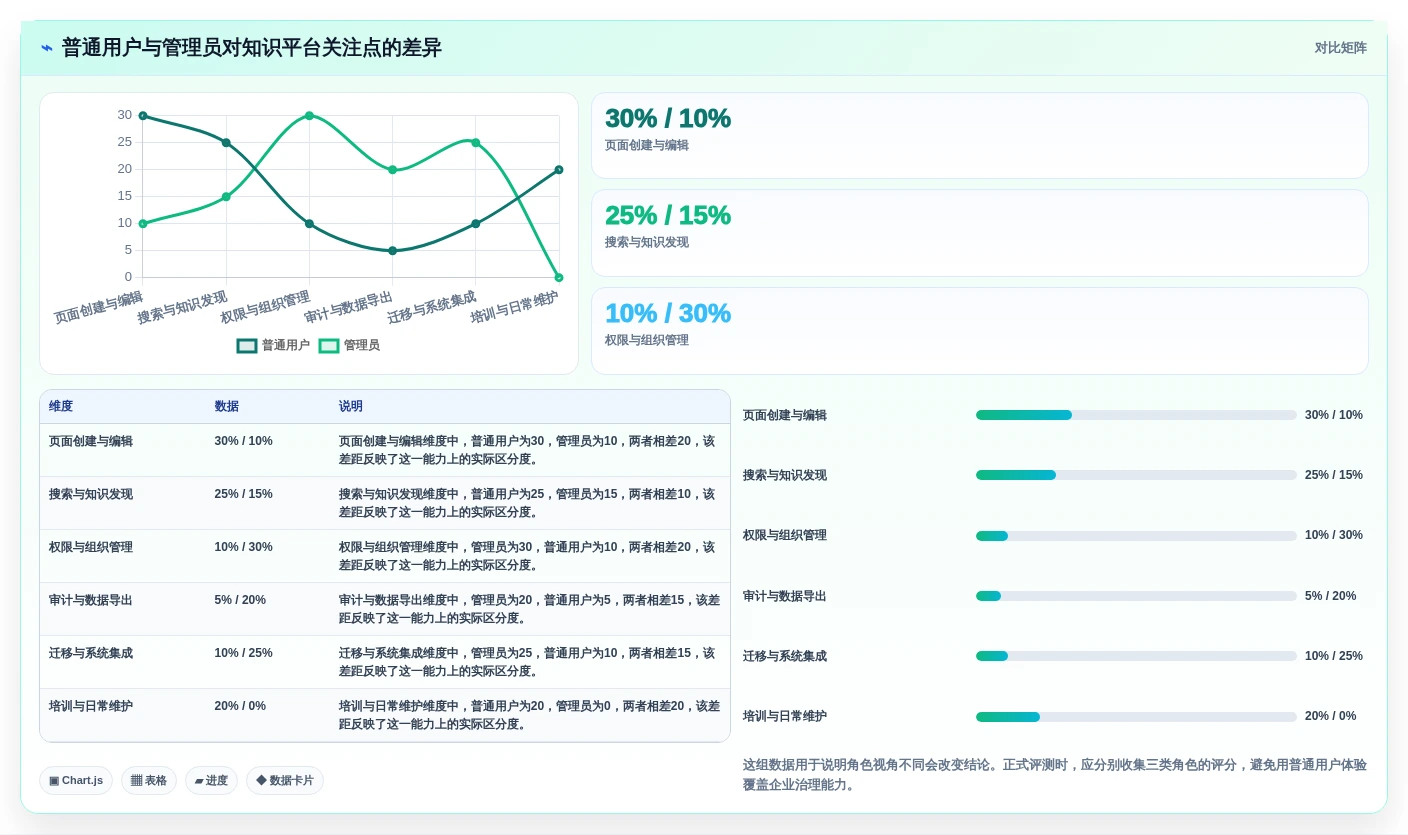Image resolution: width=1408 pixels, height=835 pixels.
Task: Click the 5% / 20% progress value label
Action: (1331, 596)
